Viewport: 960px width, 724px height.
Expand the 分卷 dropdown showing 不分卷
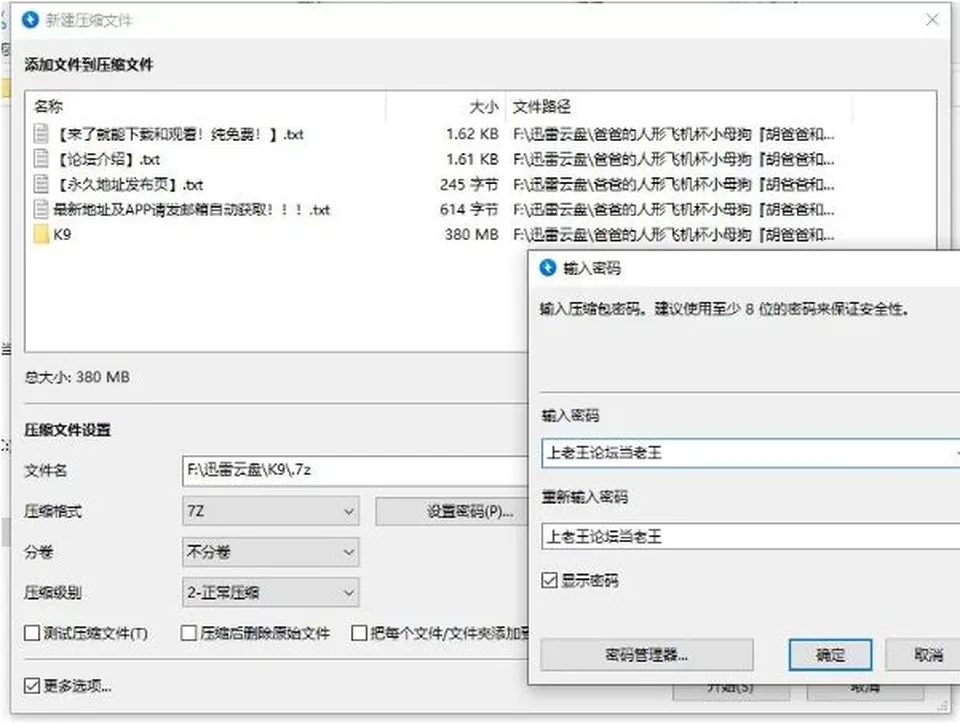271,552
